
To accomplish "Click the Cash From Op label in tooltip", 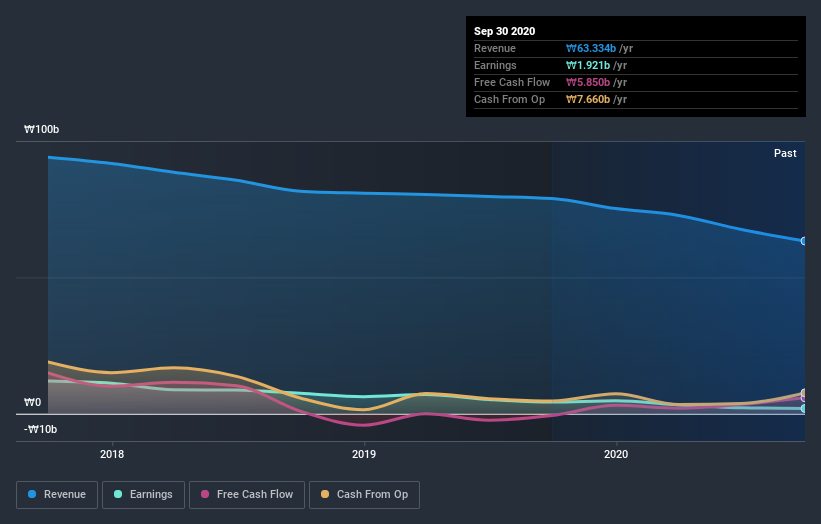I will click(509, 99).
